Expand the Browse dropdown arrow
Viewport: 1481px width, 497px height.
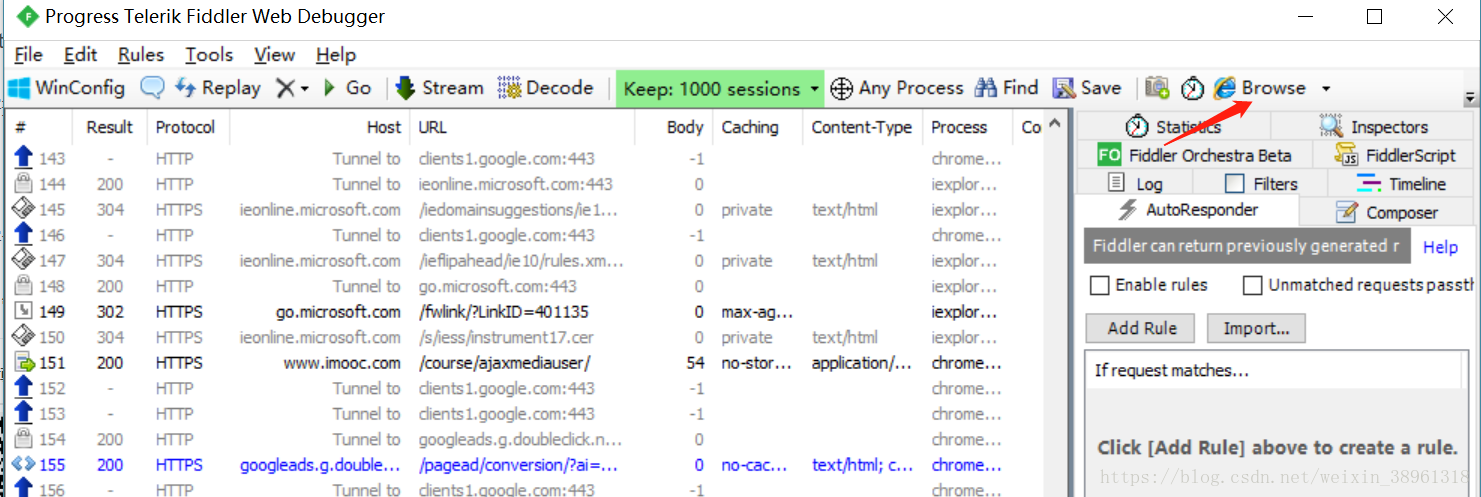1326,89
